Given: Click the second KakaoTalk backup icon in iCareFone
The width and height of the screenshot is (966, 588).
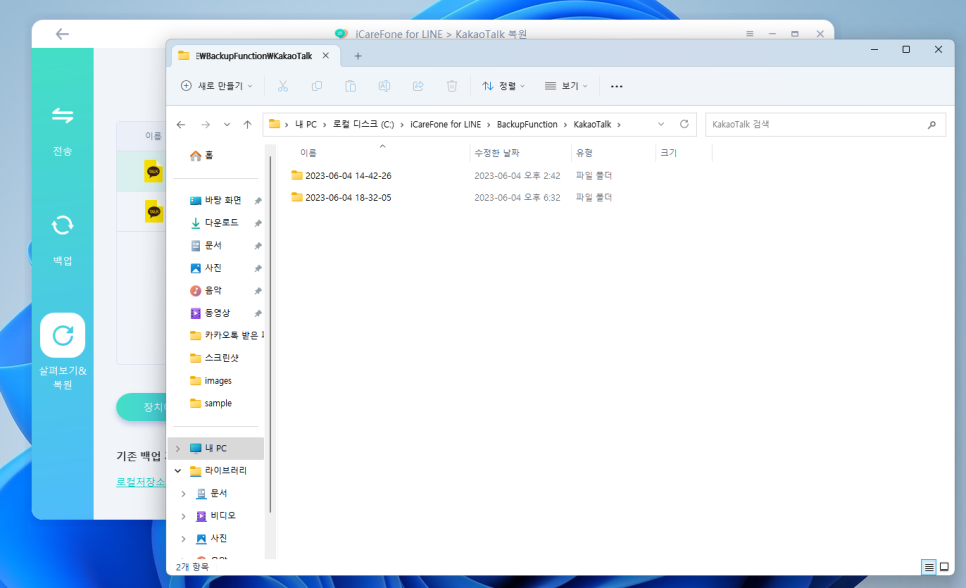Looking at the screenshot, I should (x=153, y=211).
